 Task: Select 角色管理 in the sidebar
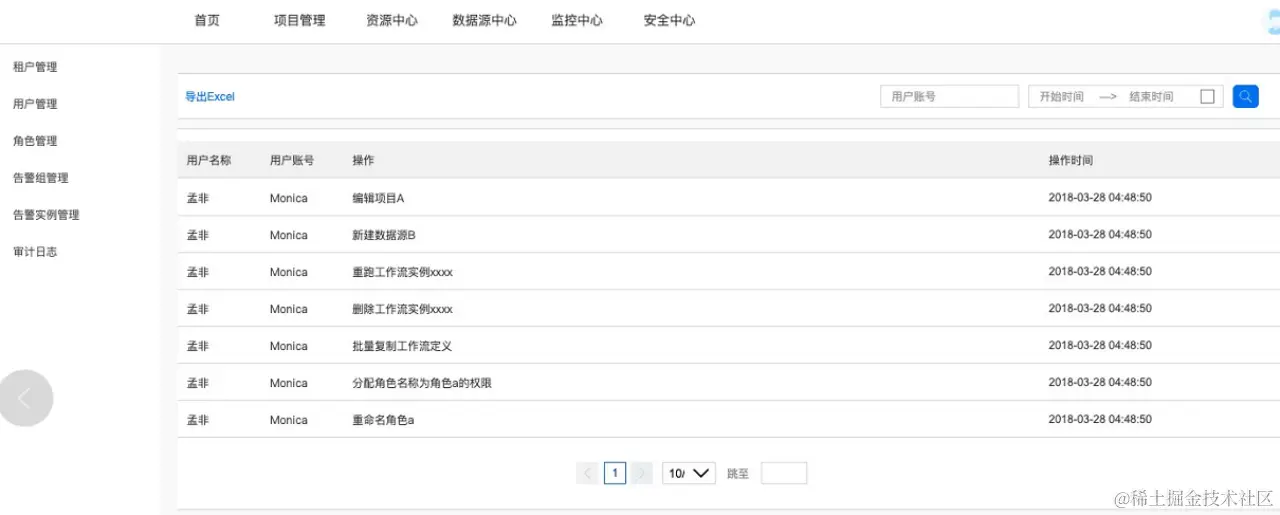click(35, 141)
